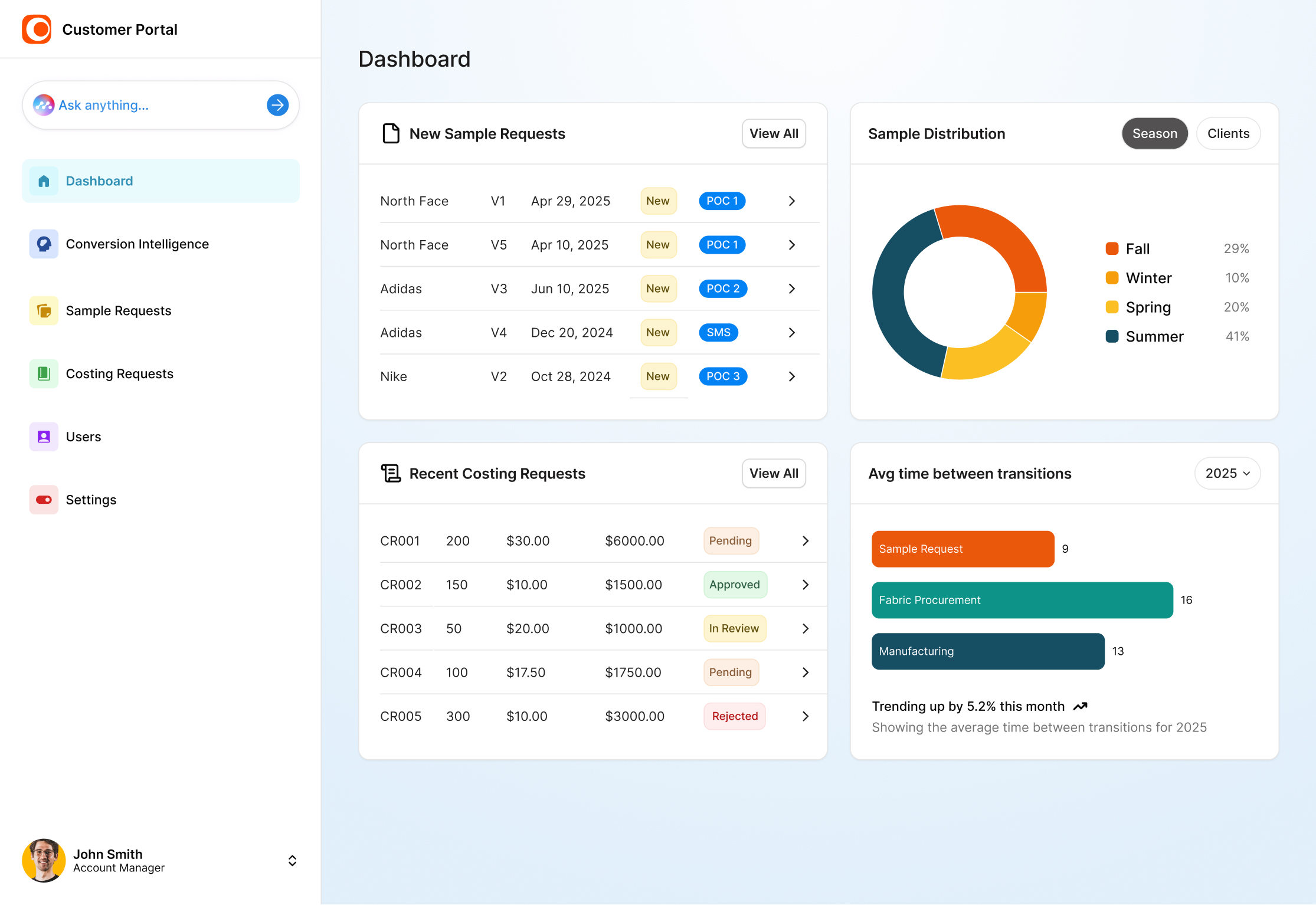
Task: Click the red Settings toggle icon
Action: click(x=44, y=500)
